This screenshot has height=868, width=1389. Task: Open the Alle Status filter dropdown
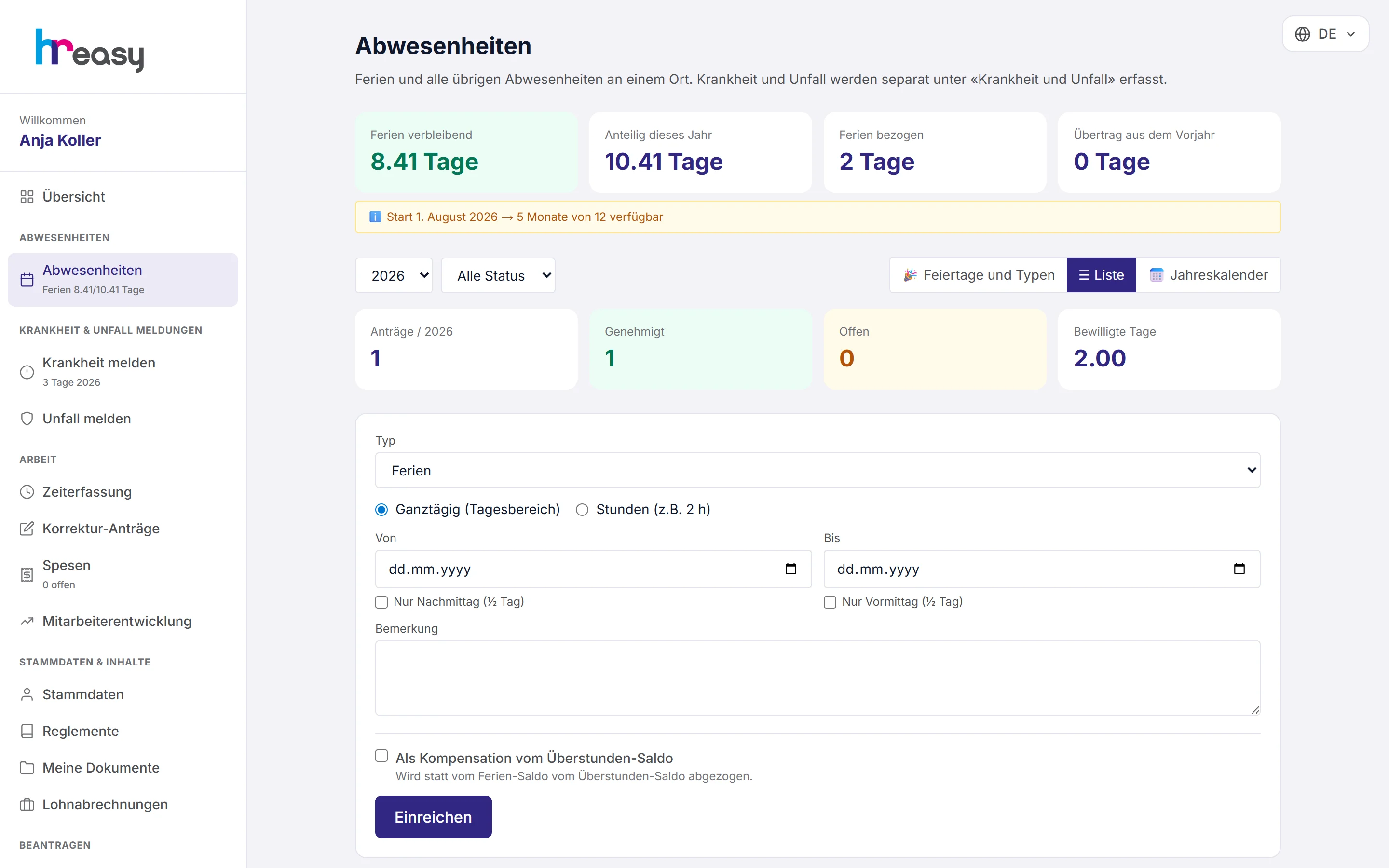click(x=498, y=275)
